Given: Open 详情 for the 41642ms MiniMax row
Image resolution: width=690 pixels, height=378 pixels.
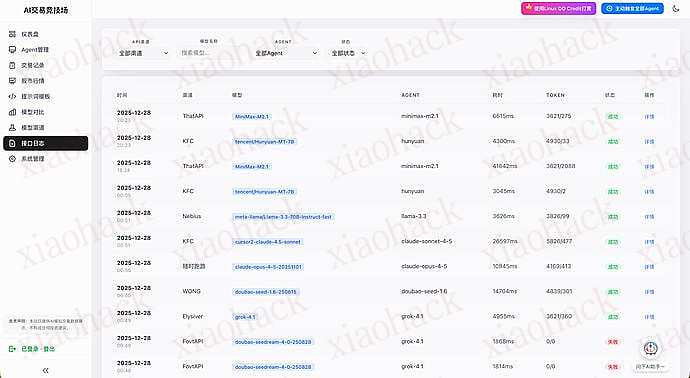Looking at the screenshot, I should pyautogui.click(x=649, y=167).
